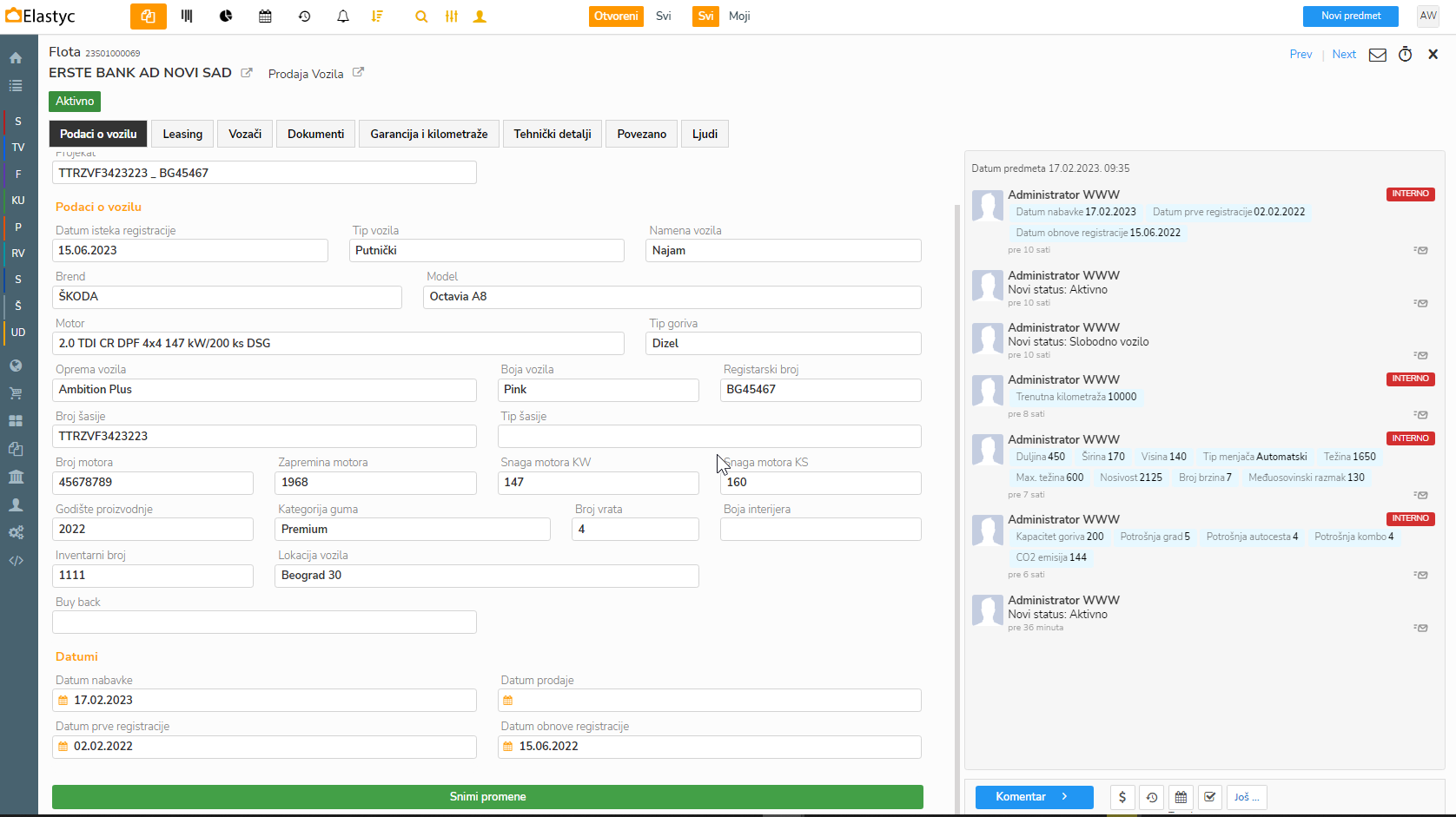Image resolution: width=1456 pixels, height=817 pixels.
Task: Go to the Next record link
Action: (x=1344, y=55)
